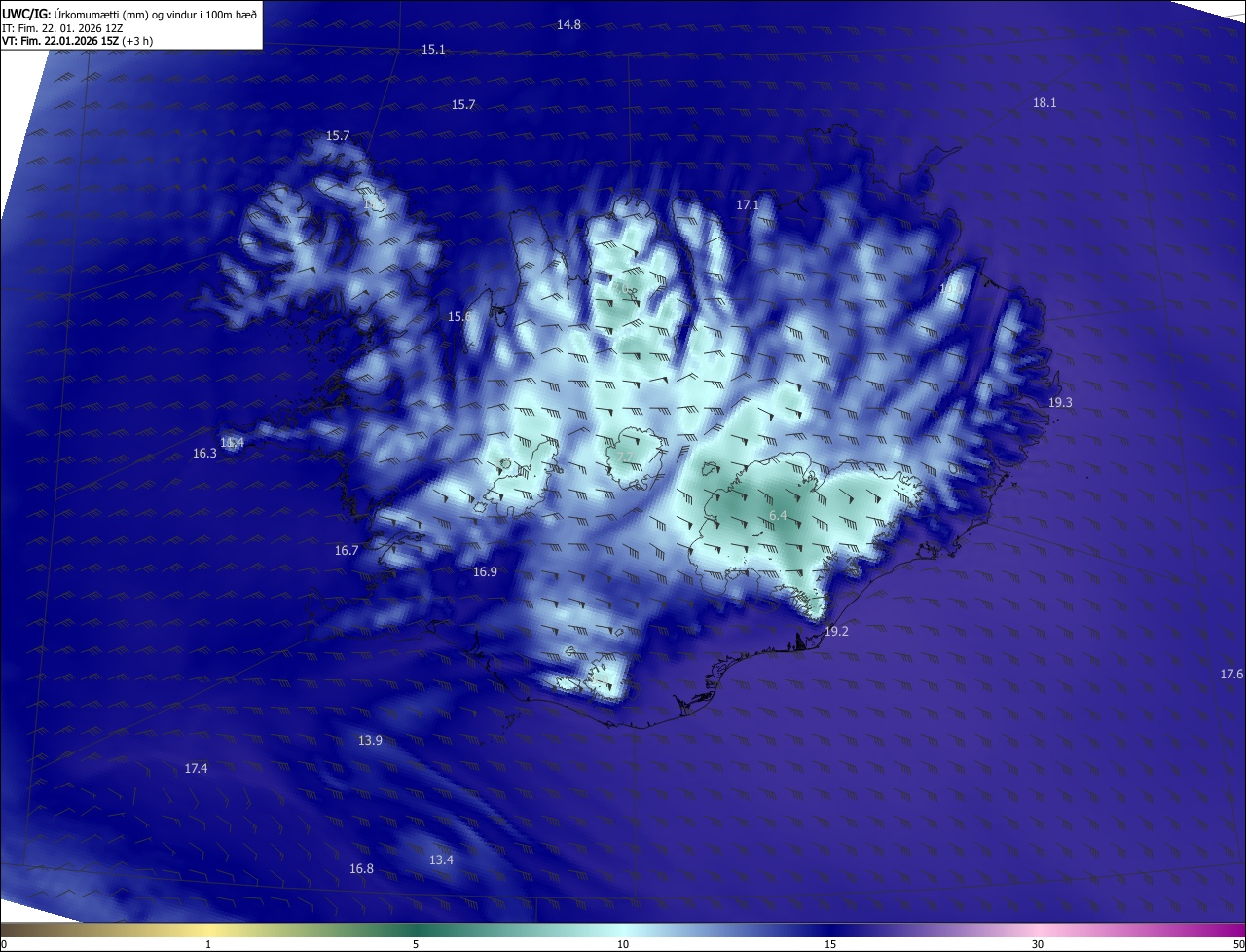This screenshot has width=1246, height=952.
Task: Select the 16.8 value label
Action: pyautogui.click(x=361, y=868)
